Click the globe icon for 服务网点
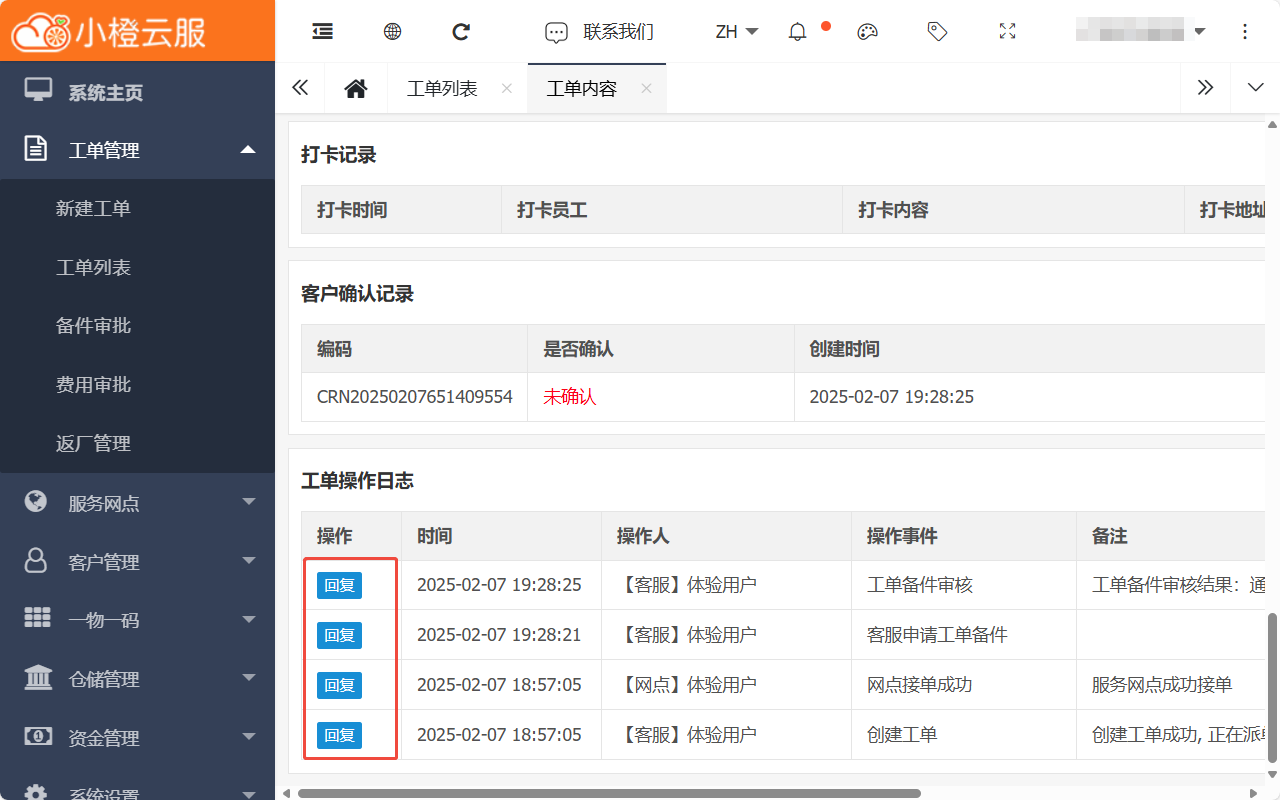 tap(37, 502)
